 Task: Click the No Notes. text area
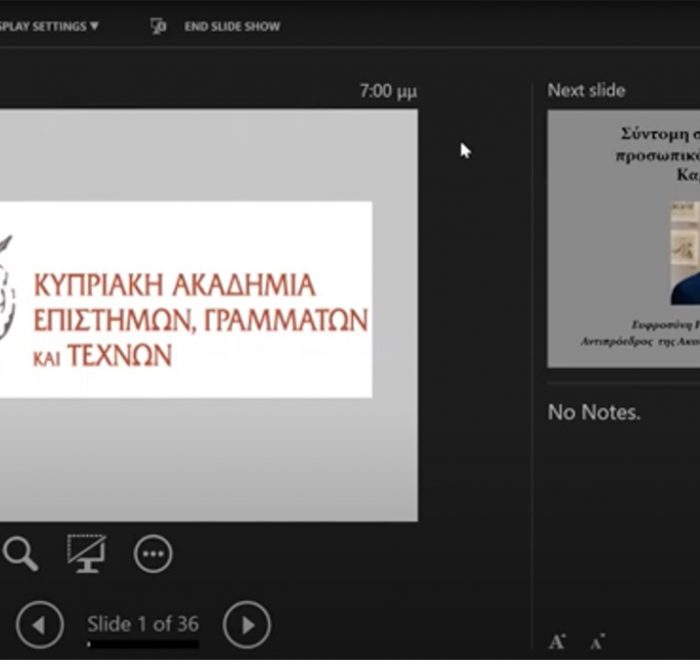coord(594,412)
